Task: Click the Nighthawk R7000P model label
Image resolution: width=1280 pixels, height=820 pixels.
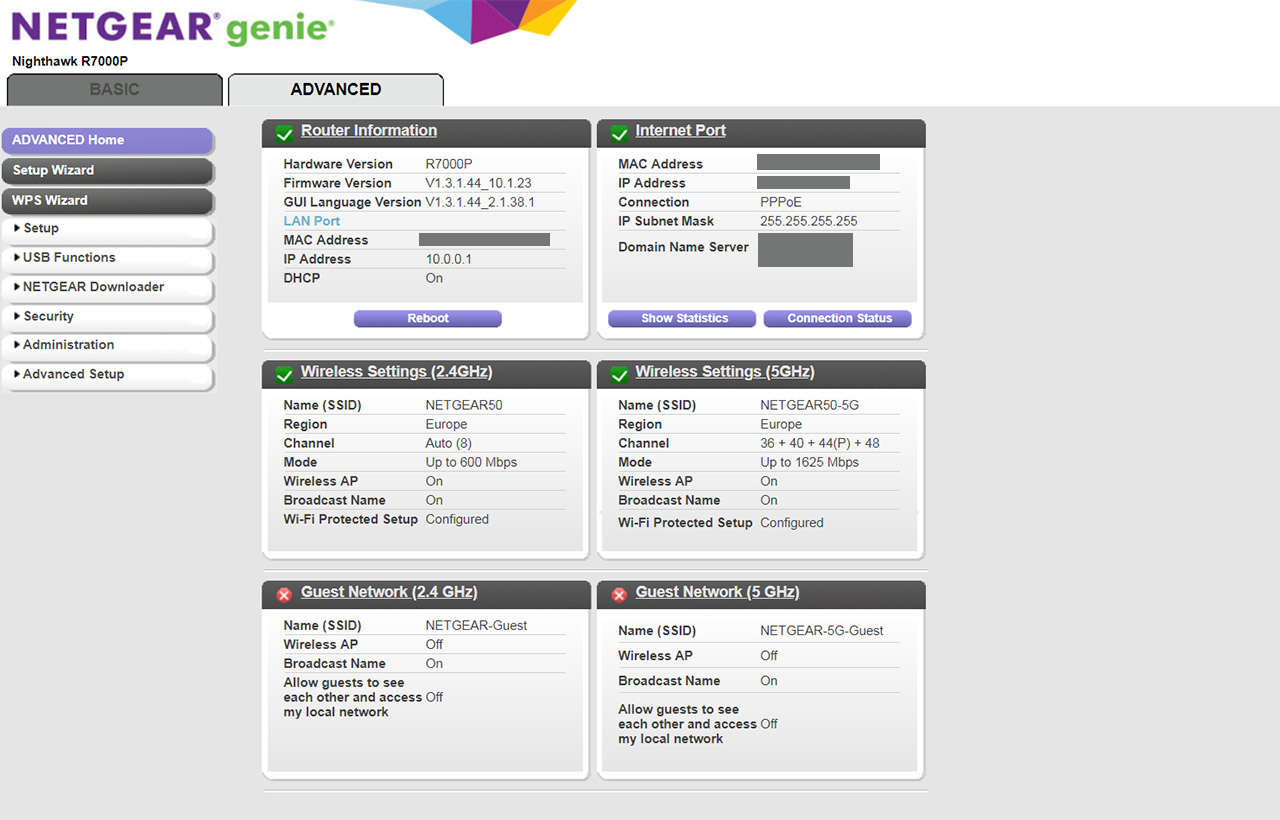Action: pos(70,62)
